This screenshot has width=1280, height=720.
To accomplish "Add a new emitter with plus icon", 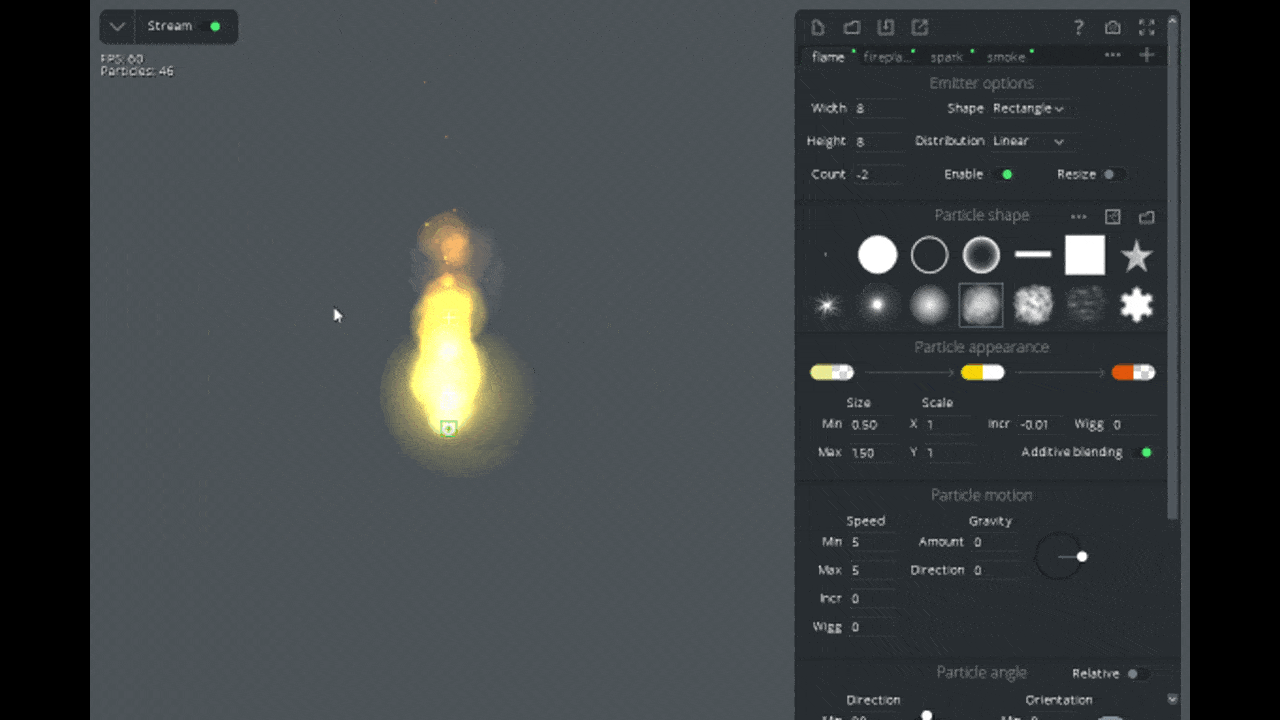I will pos(1147,55).
